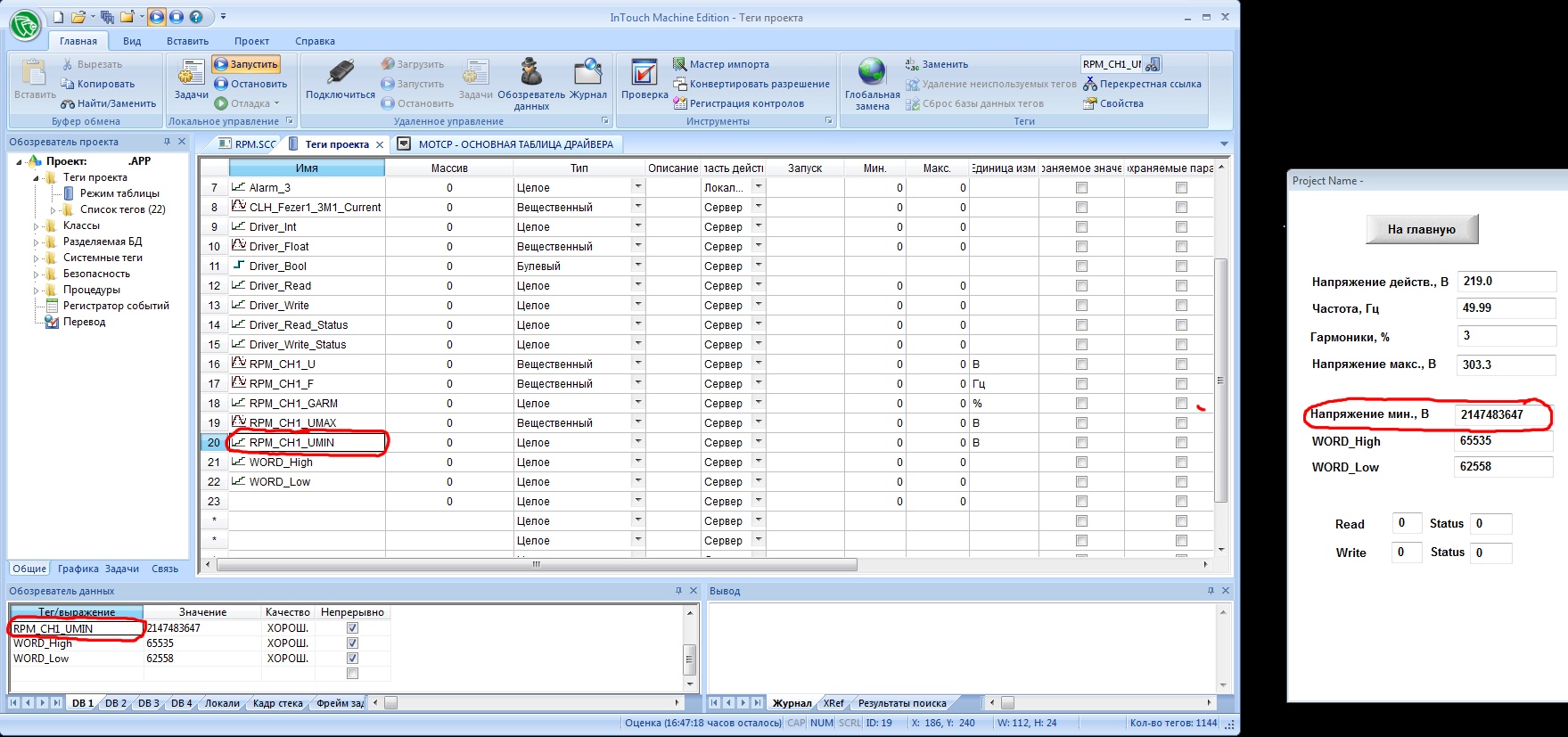Toggle retained value checkbox for RPM_CH1_UMIN row
This screenshot has width=1568, height=737.
tap(1081, 443)
